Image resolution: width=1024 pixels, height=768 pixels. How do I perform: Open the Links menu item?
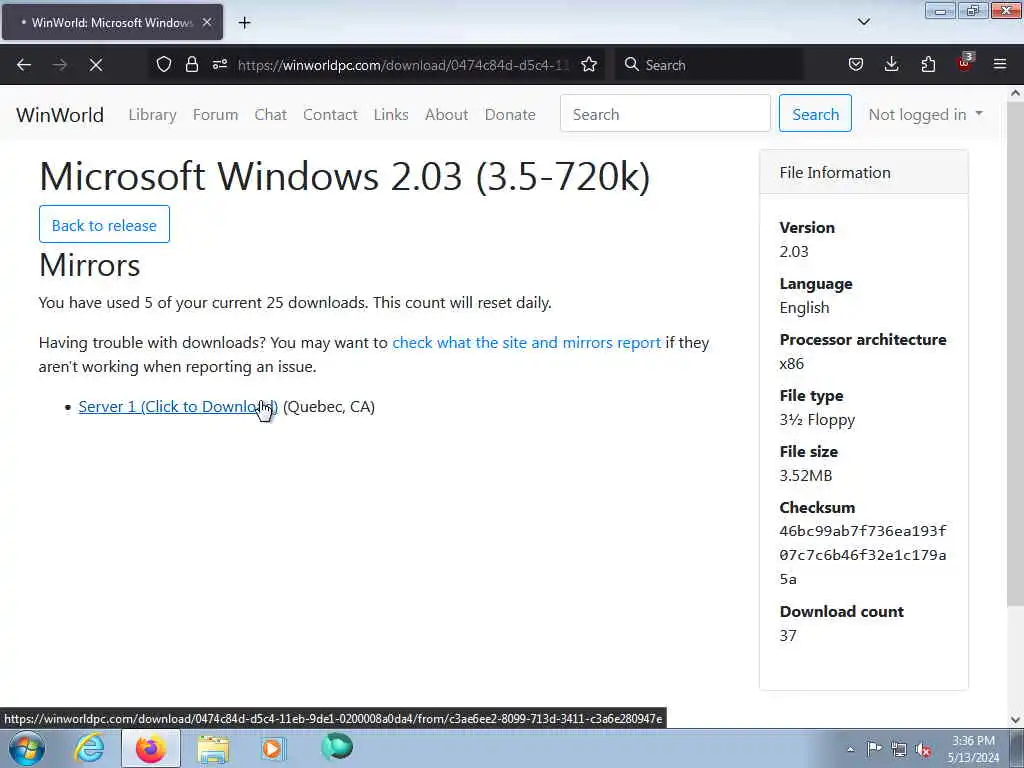pos(391,115)
